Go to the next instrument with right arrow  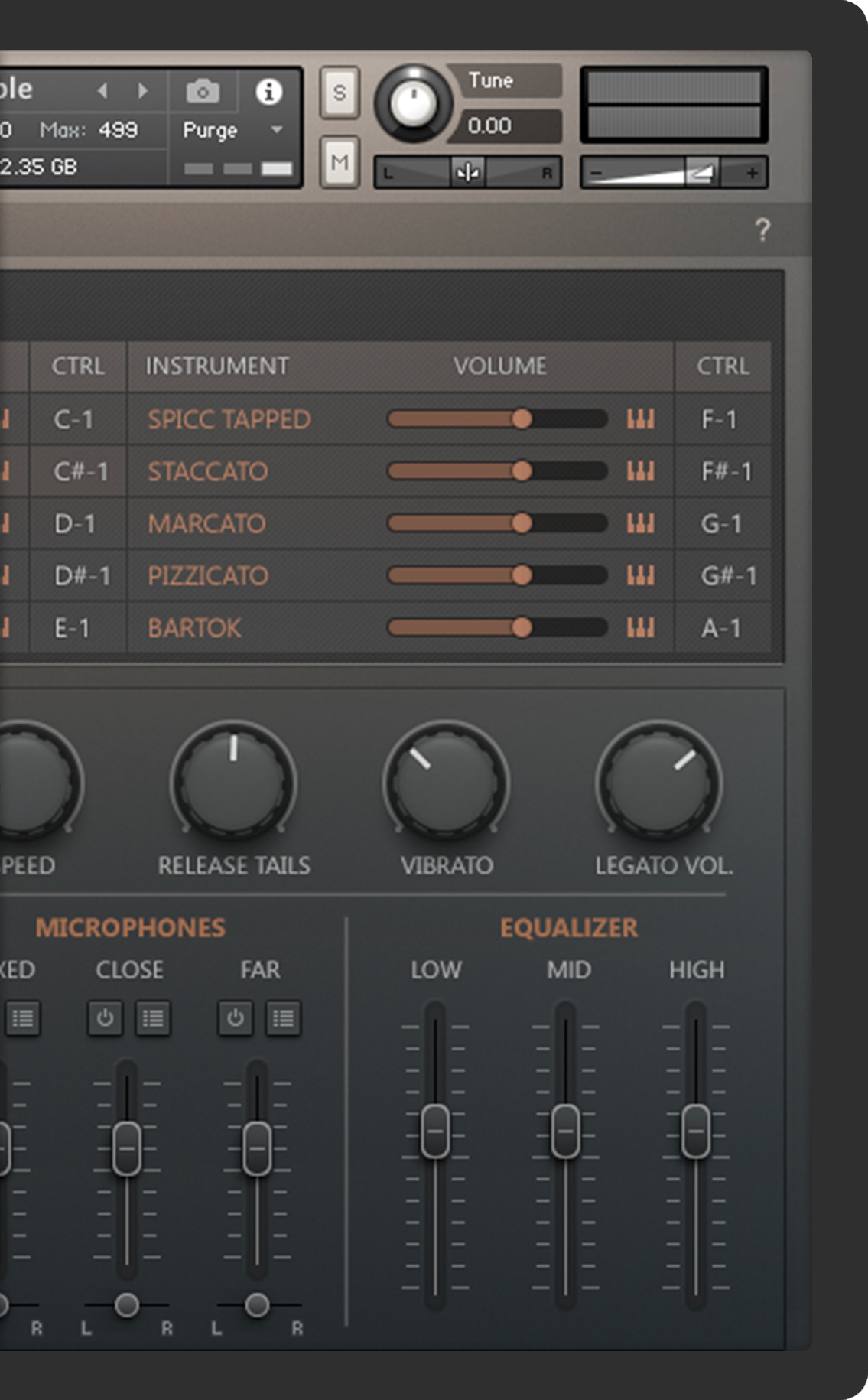pos(143,91)
